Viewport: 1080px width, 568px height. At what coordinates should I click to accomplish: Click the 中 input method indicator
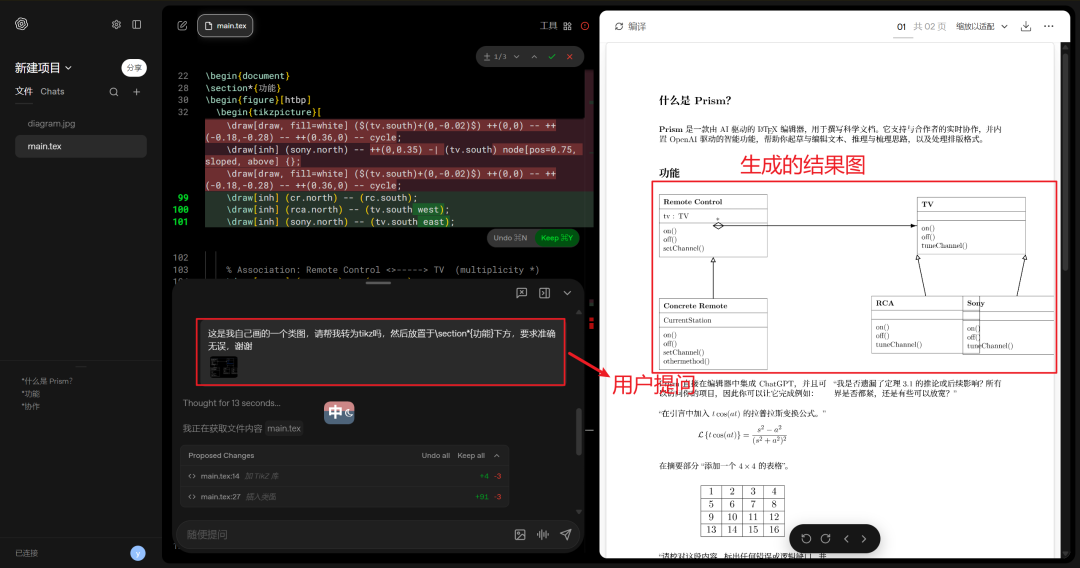click(339, 412)
